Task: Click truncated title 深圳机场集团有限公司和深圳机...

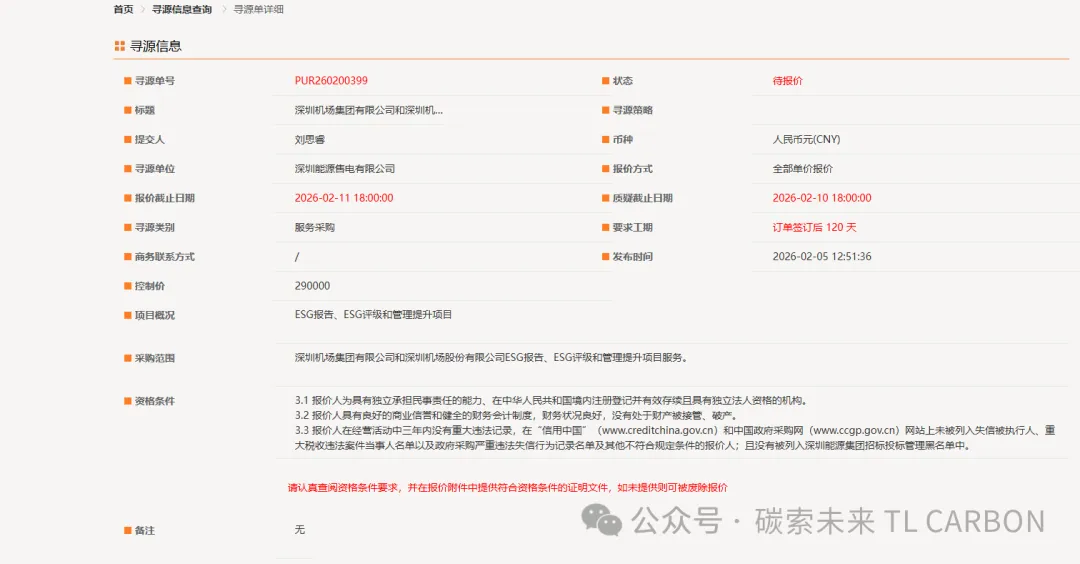Action: pos(368,110)
